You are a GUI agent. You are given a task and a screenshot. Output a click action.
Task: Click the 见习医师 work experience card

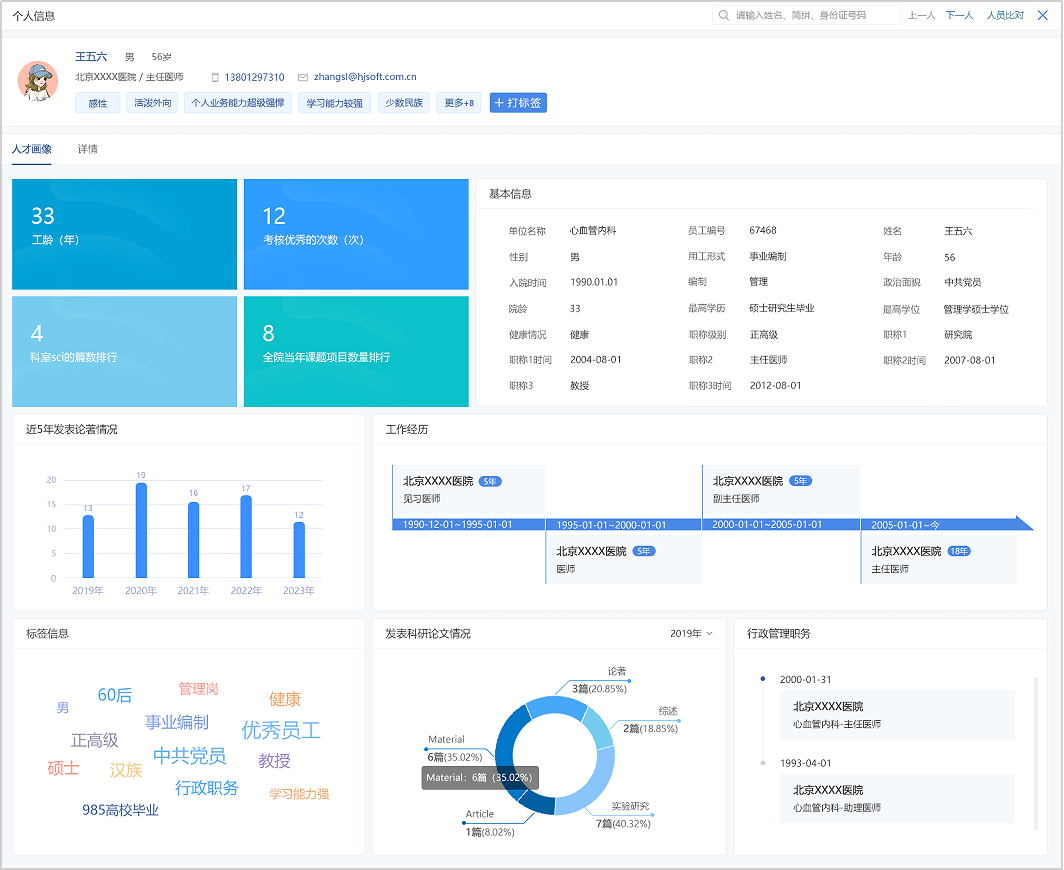(469, 490)
